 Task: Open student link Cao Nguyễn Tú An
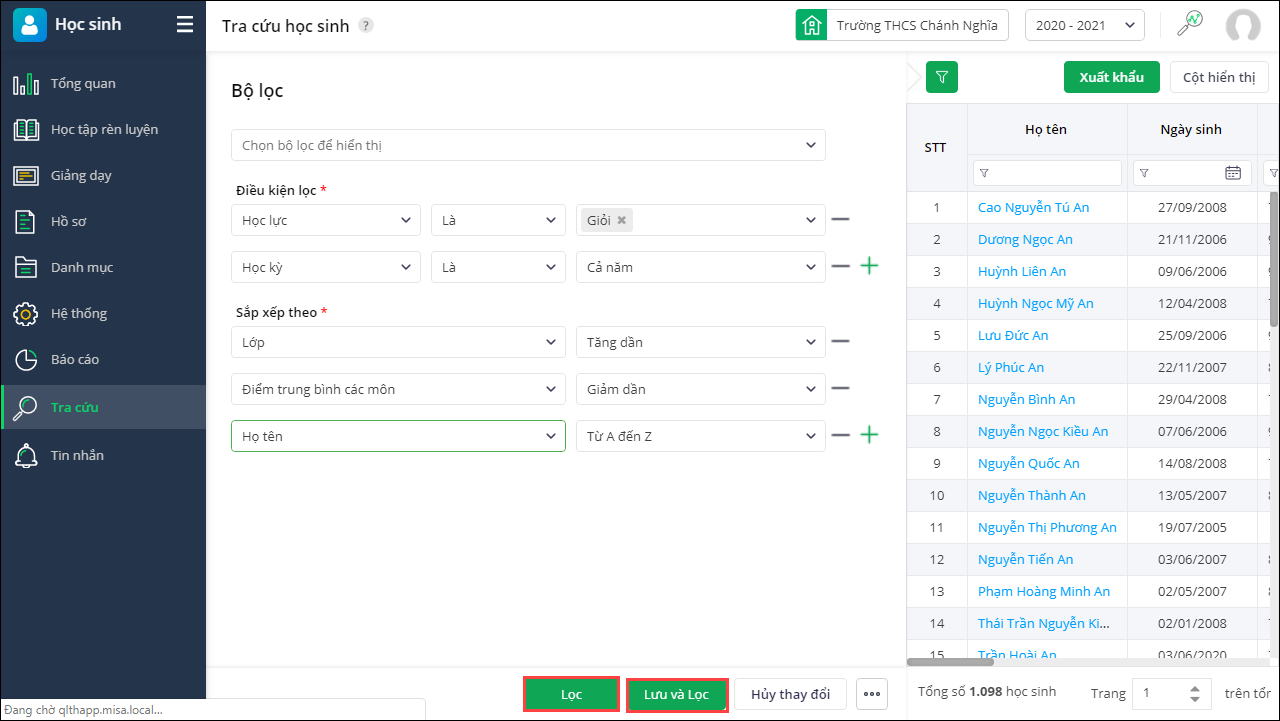coord(1033,207)
